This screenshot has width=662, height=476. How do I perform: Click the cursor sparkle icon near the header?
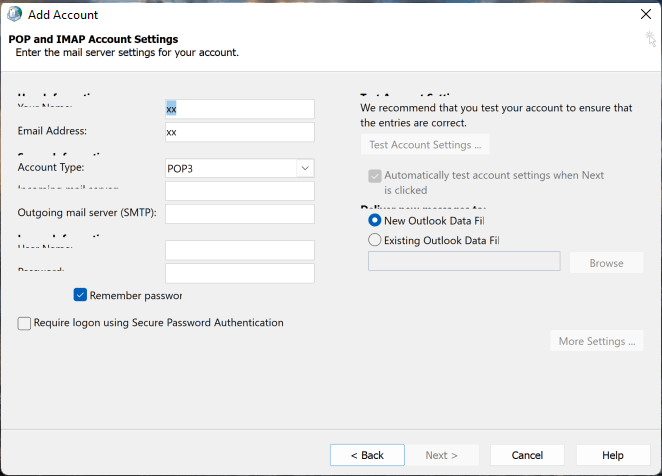tap(651, 39)
